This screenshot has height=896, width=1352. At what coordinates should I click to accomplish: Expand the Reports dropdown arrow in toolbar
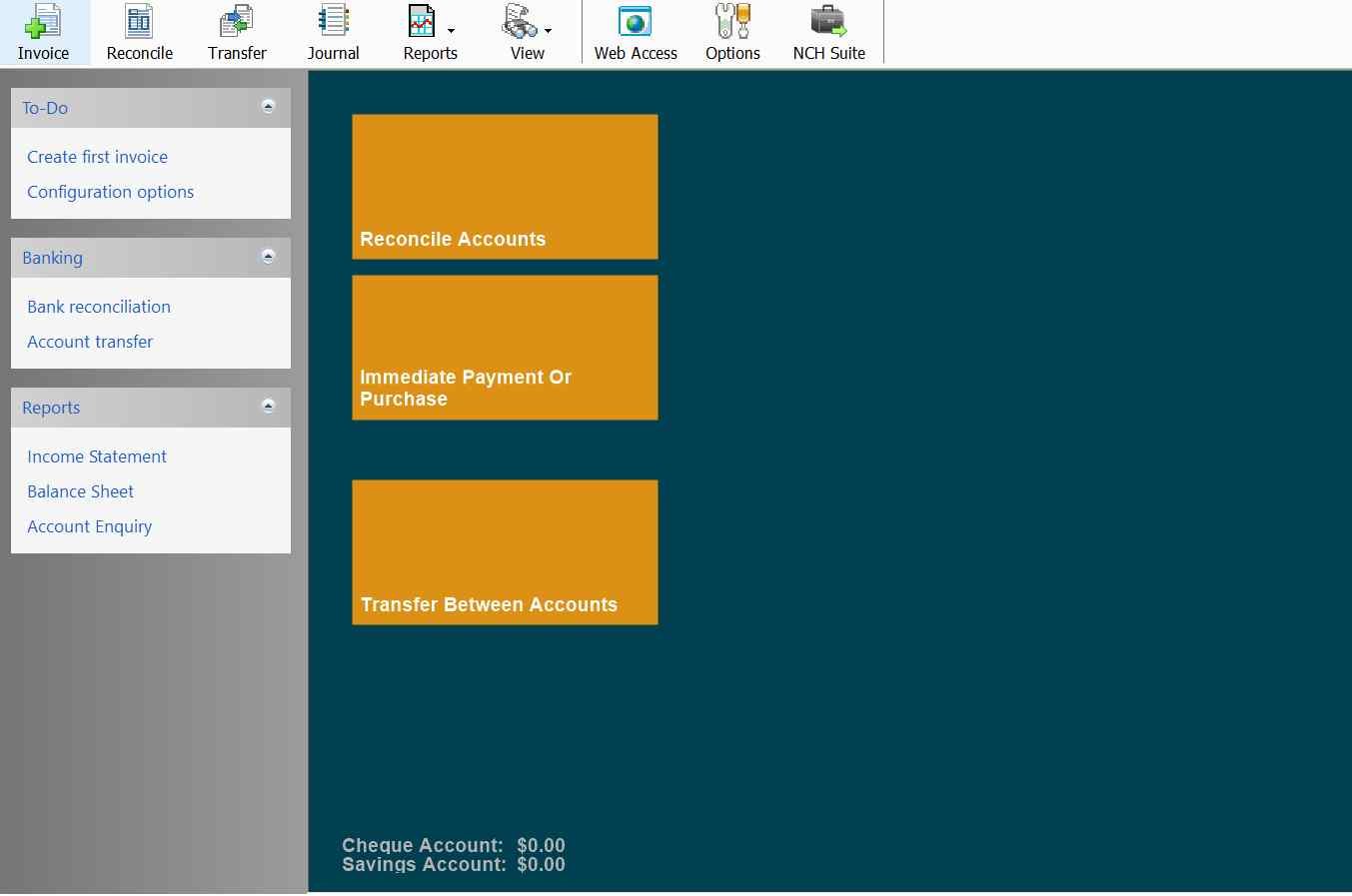(451, 31)
